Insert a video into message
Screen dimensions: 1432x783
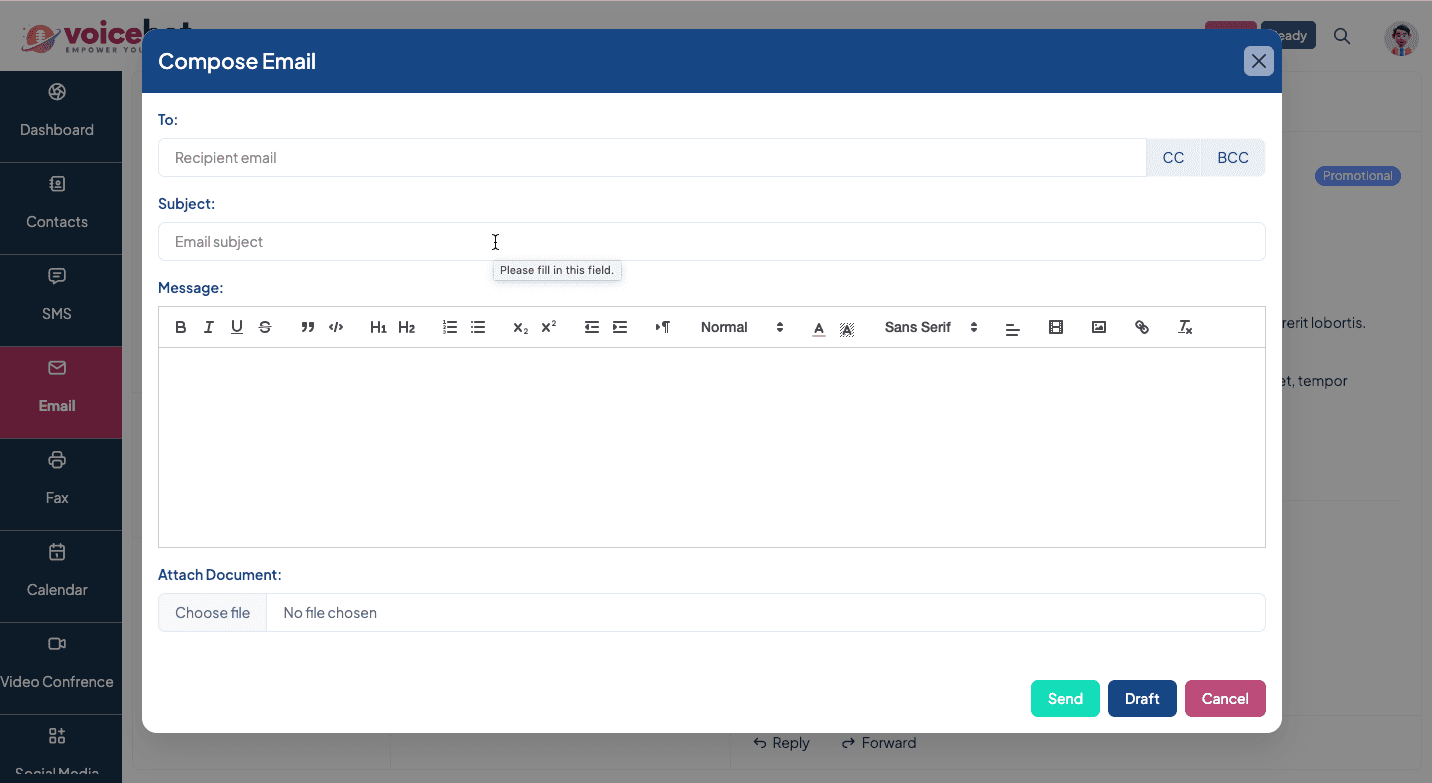[x=1056, y=327]
